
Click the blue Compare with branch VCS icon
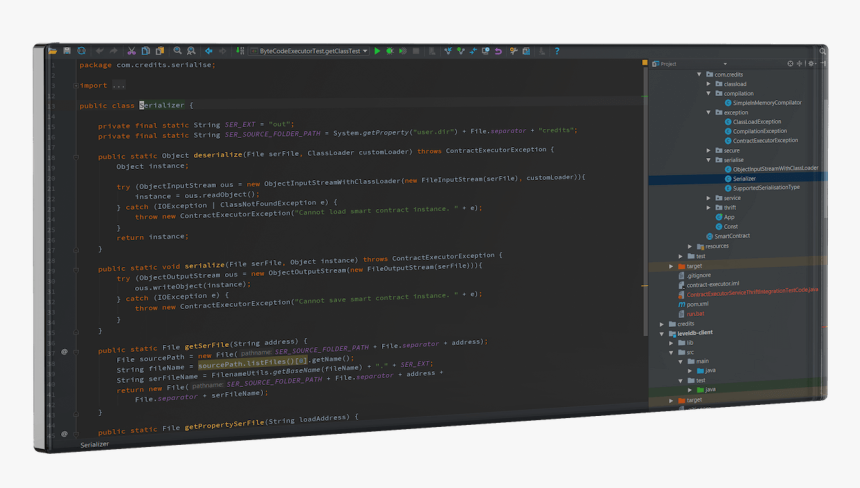tap(473, 51)
